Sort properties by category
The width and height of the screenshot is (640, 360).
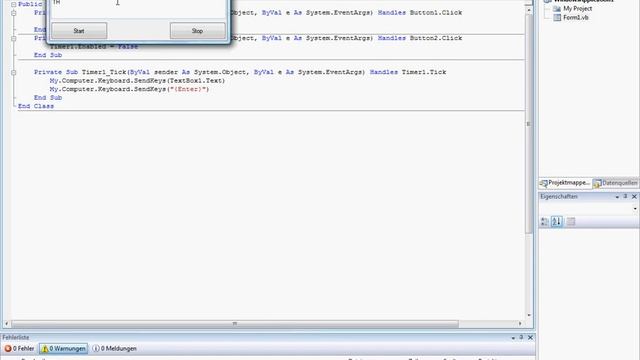tap(544, 222)
